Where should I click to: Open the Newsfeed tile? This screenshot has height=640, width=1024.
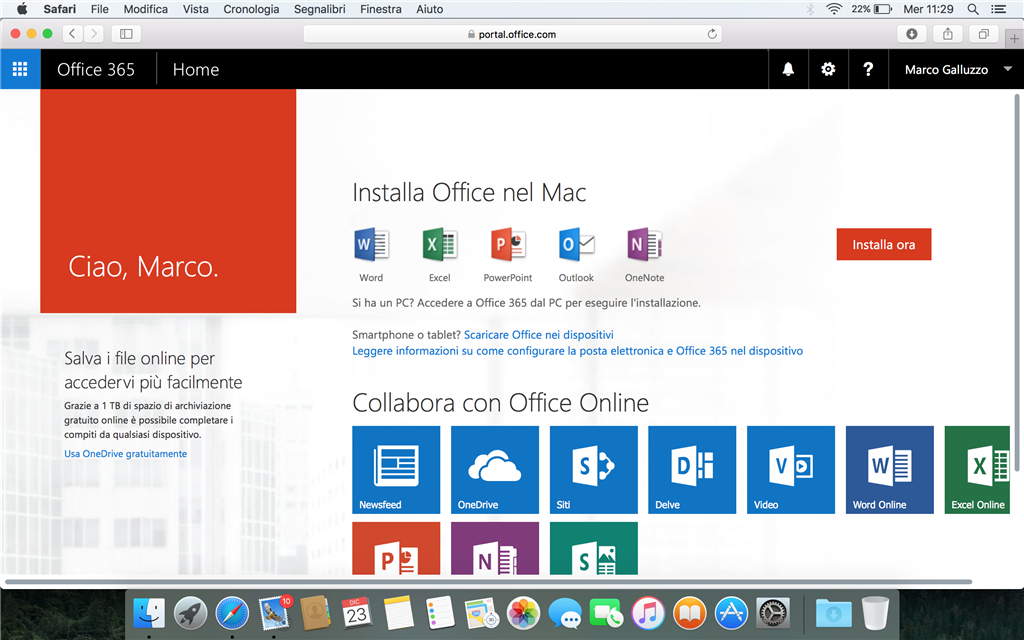(396, 470)
